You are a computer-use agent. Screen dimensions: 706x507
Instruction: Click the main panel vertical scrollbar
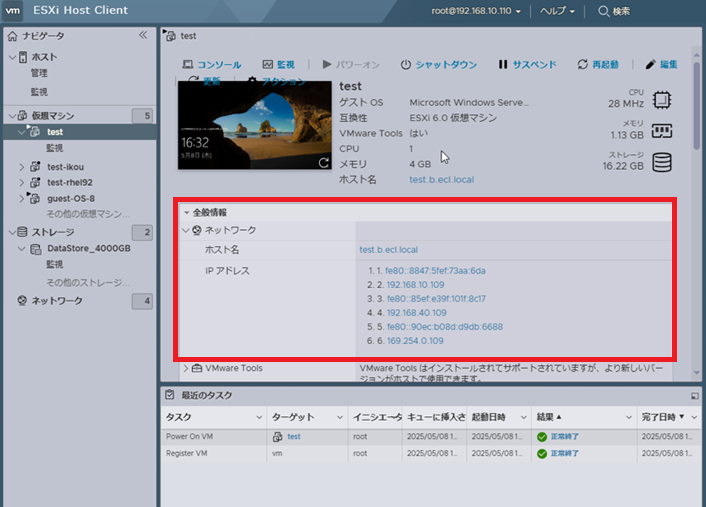click(x=697, y=106)
